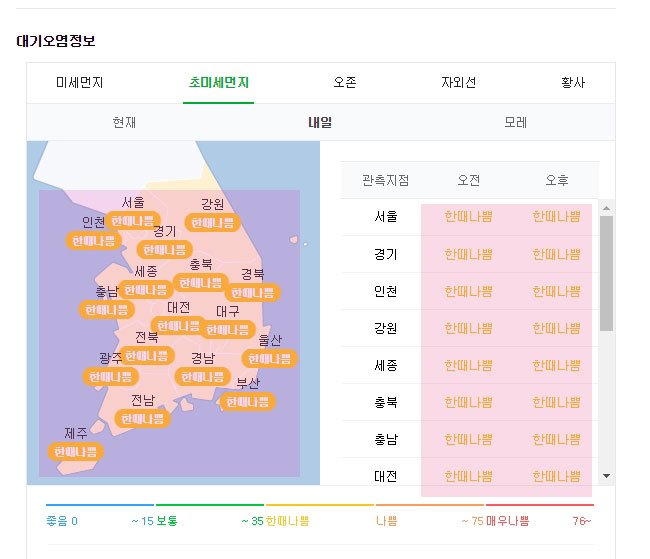Click the table's vertical scrollbar thumb
The width and height of the screenshot is (650, 559).
tap(606, 273)
